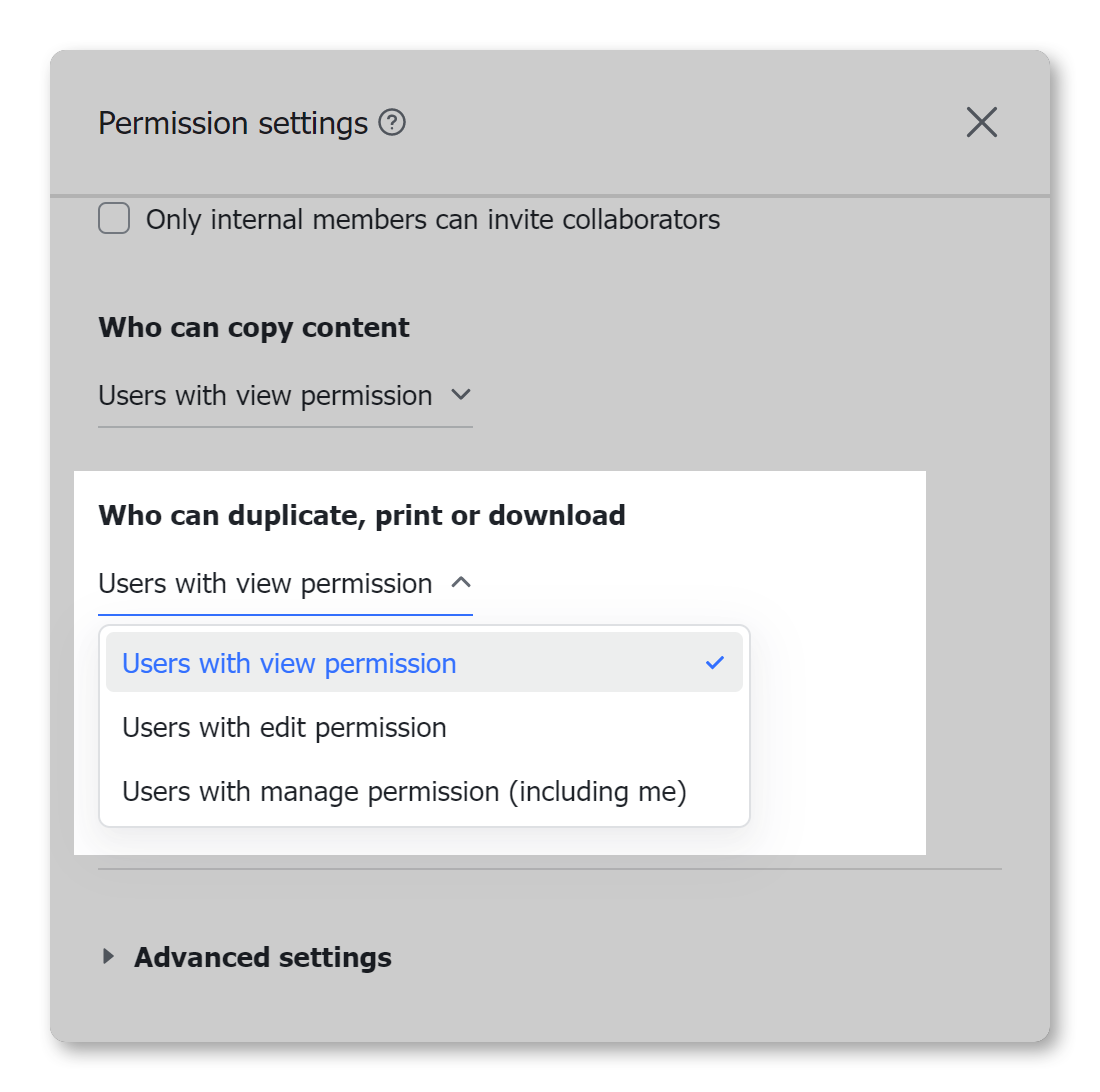Viewport: 1100px width, 1092px height.
Task: Open the Who can copy content dropdown
Action: coord(285,395)
